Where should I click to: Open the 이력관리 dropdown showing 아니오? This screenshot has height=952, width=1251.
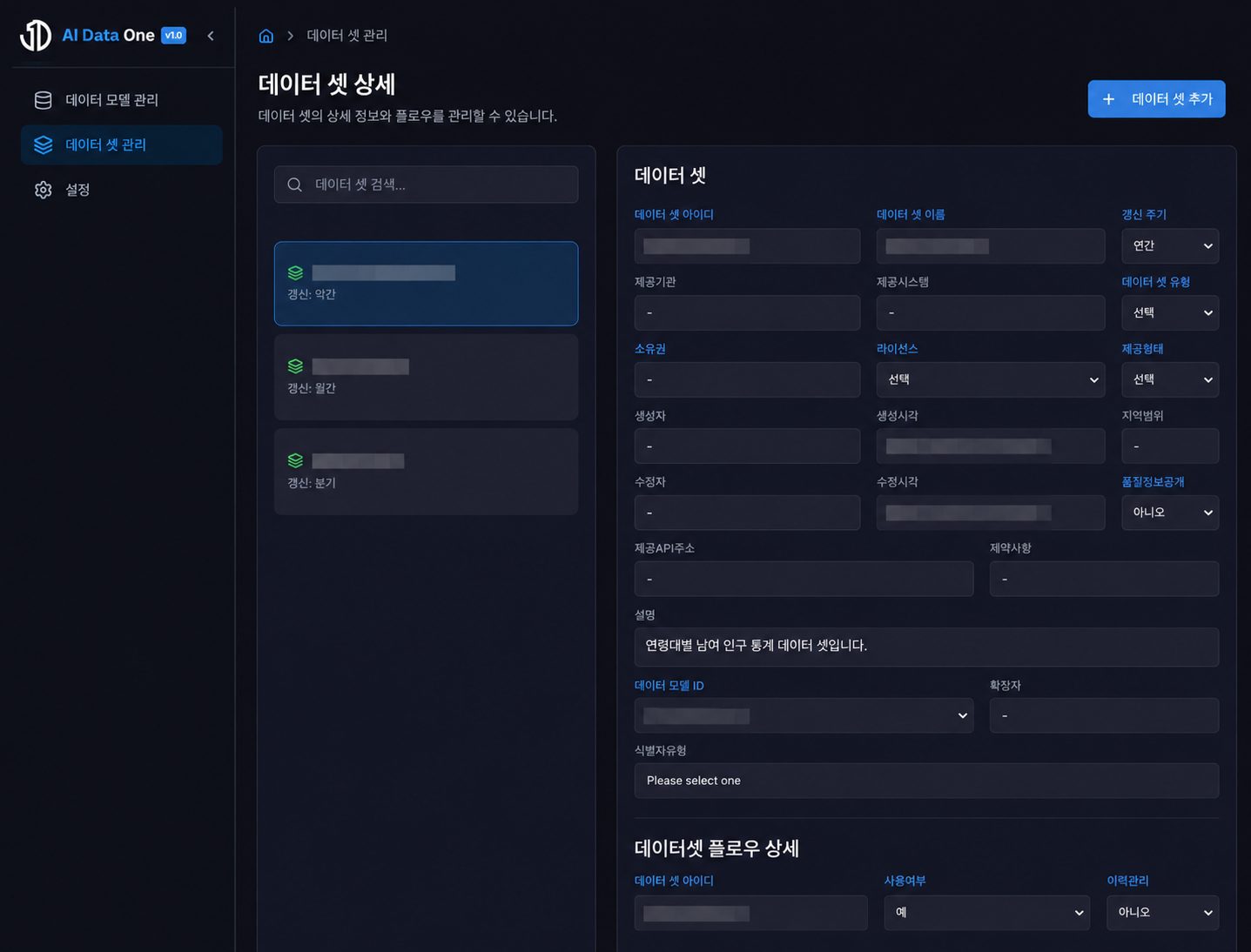1162,913
